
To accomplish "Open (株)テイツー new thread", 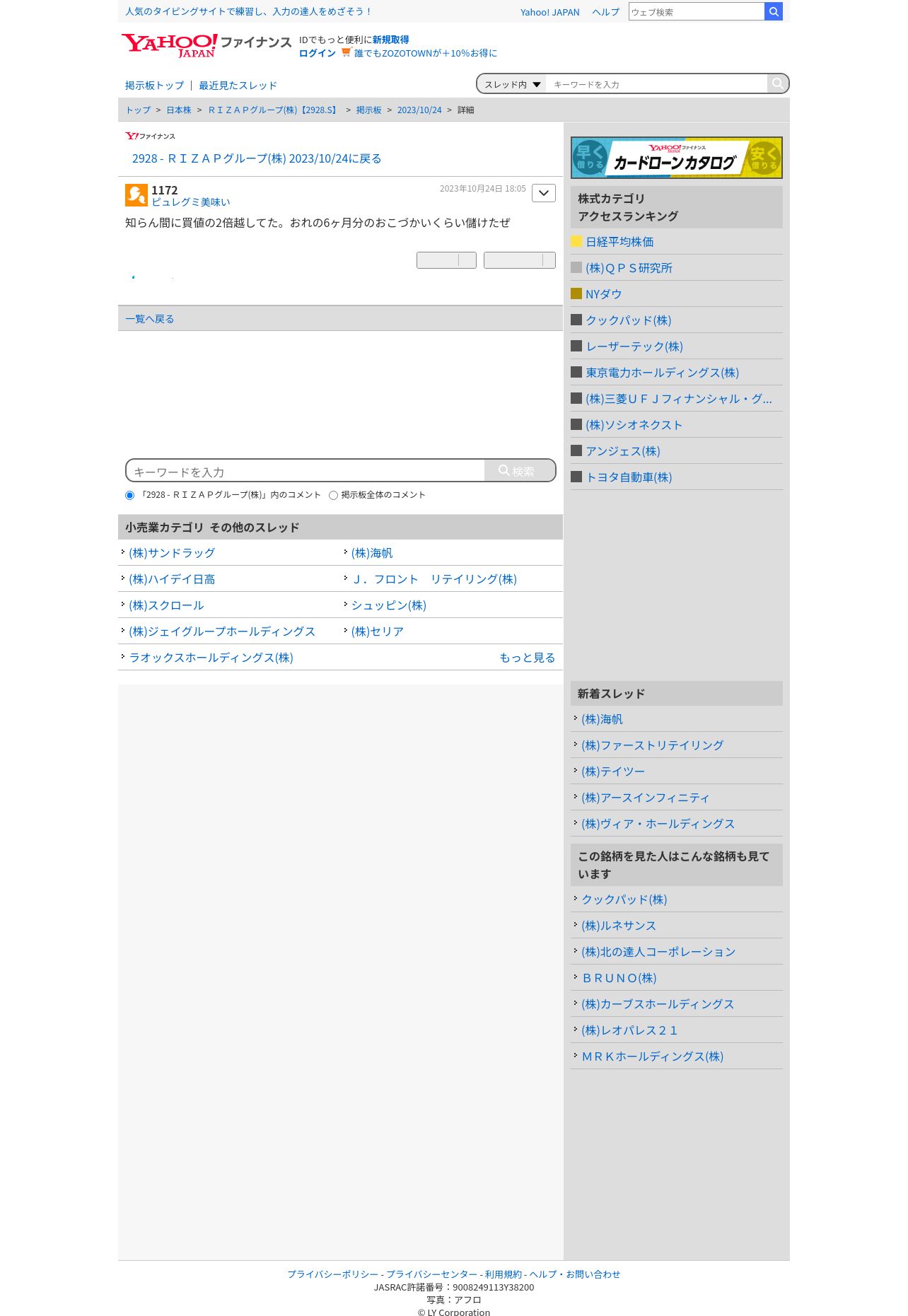I will (x=613, y=771).
